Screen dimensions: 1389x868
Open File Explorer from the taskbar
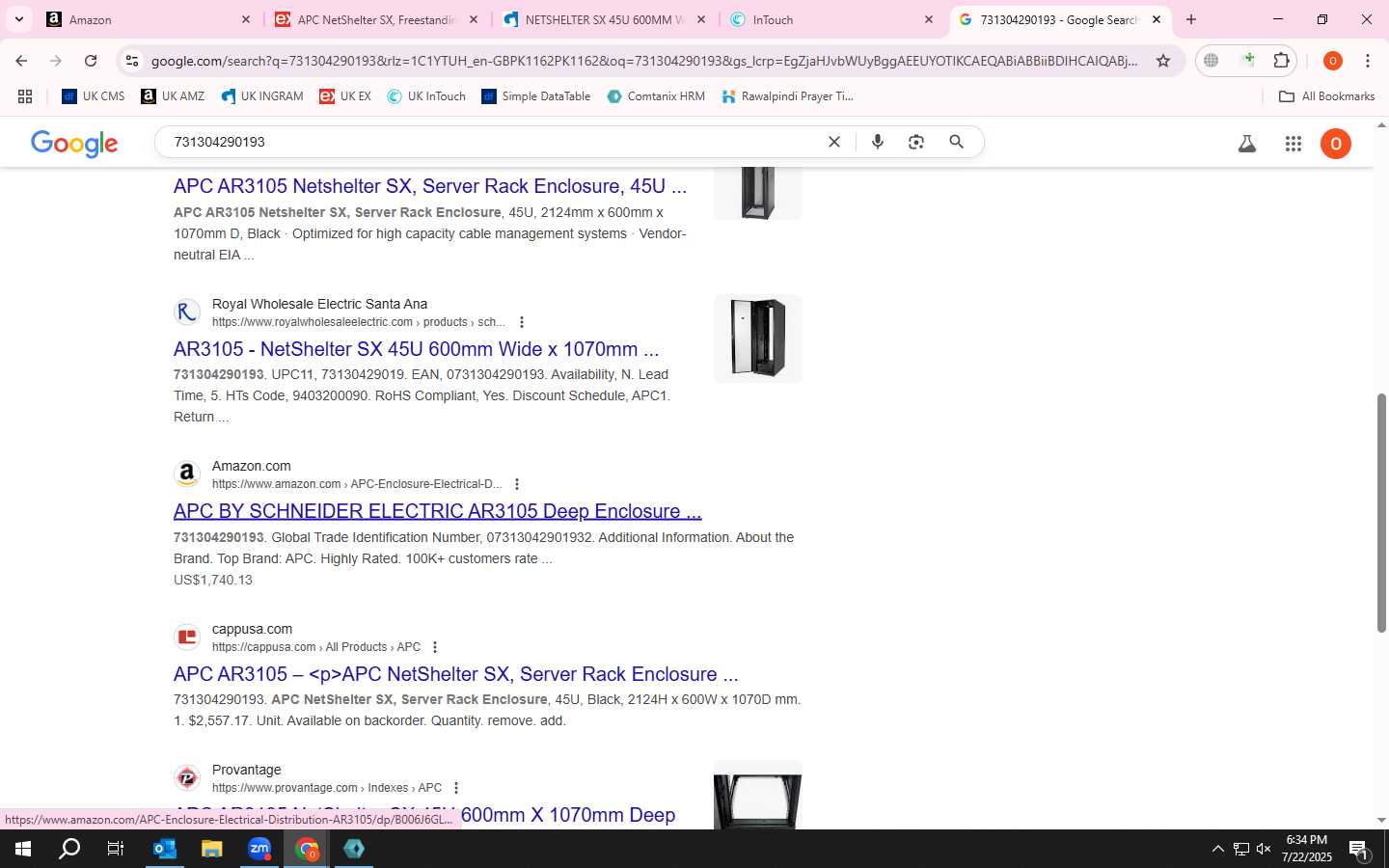click(x=211, y=849)
